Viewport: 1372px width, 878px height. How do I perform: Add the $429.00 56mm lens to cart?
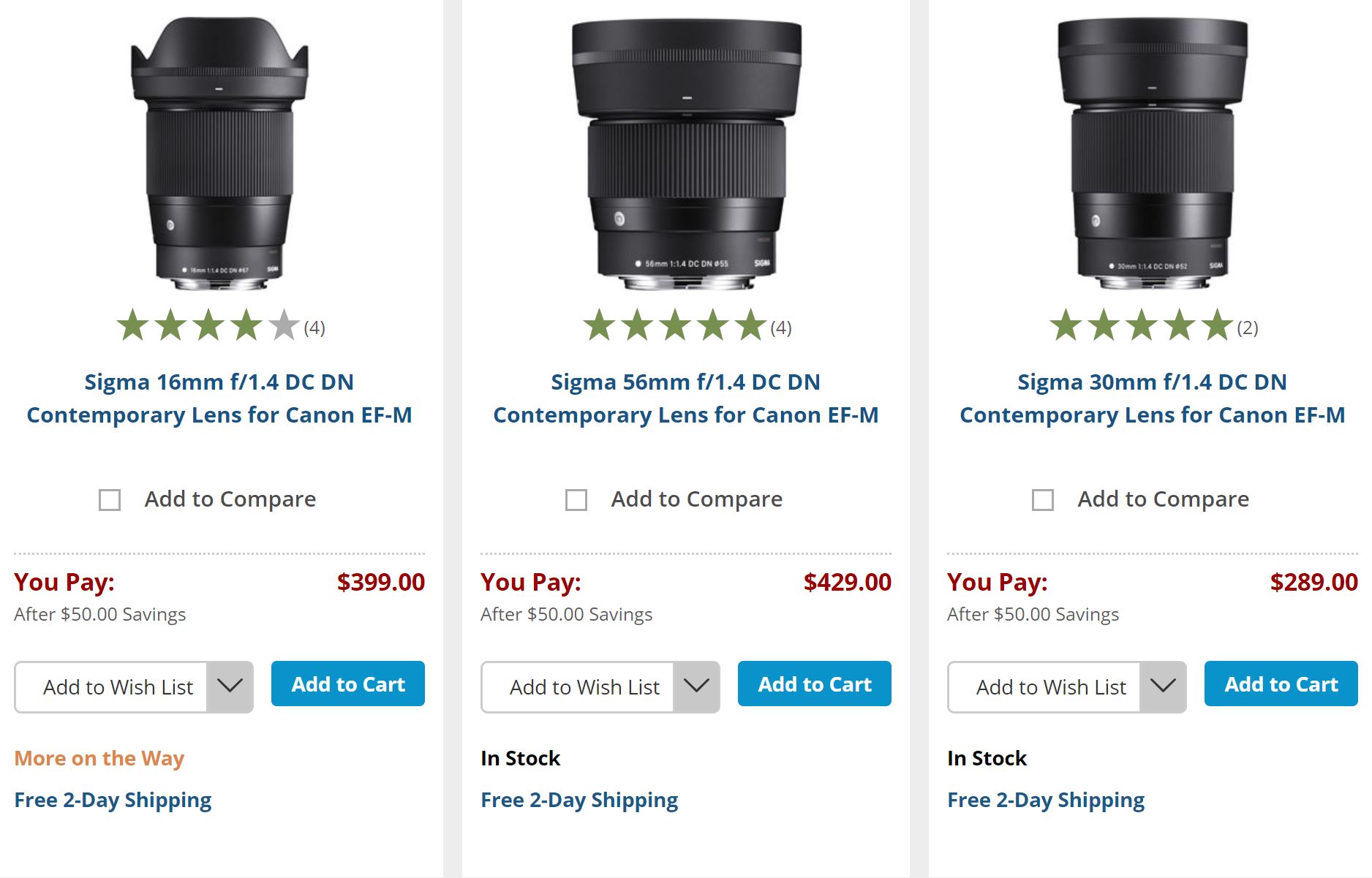[815, 684]
